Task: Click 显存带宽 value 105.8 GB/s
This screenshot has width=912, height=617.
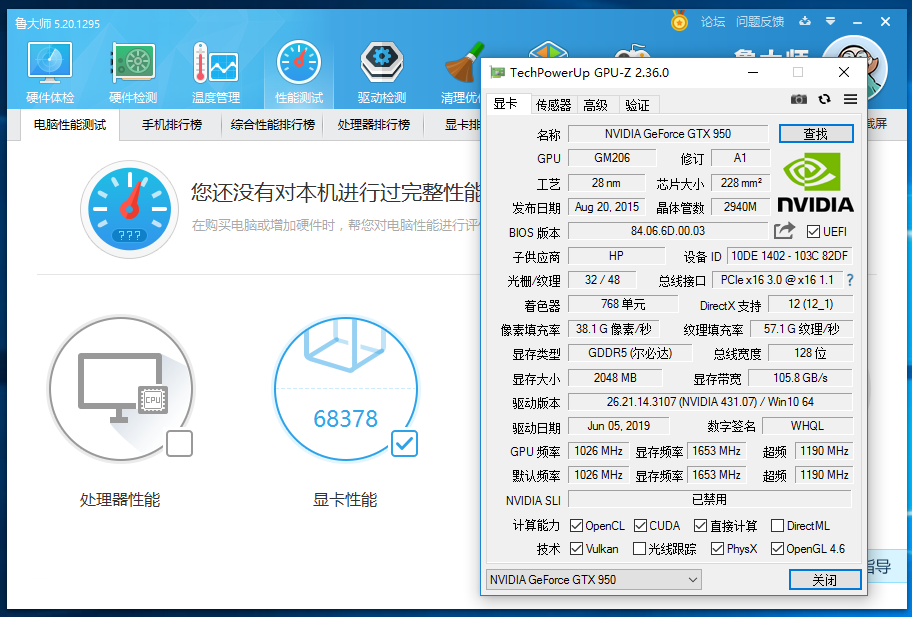Action: pos(800,378)
